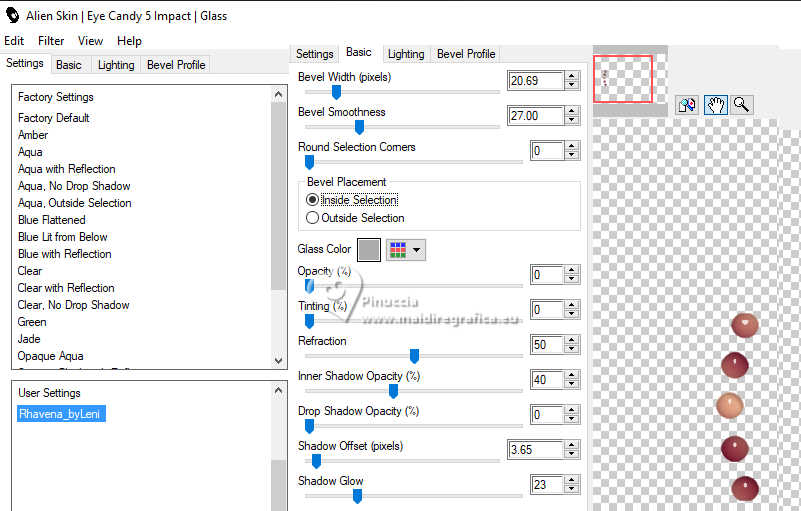The width and height of the screenshot is (801, 511).
Task: Click Factory Settings list scroll up arrow
Action: pos(278,94)
